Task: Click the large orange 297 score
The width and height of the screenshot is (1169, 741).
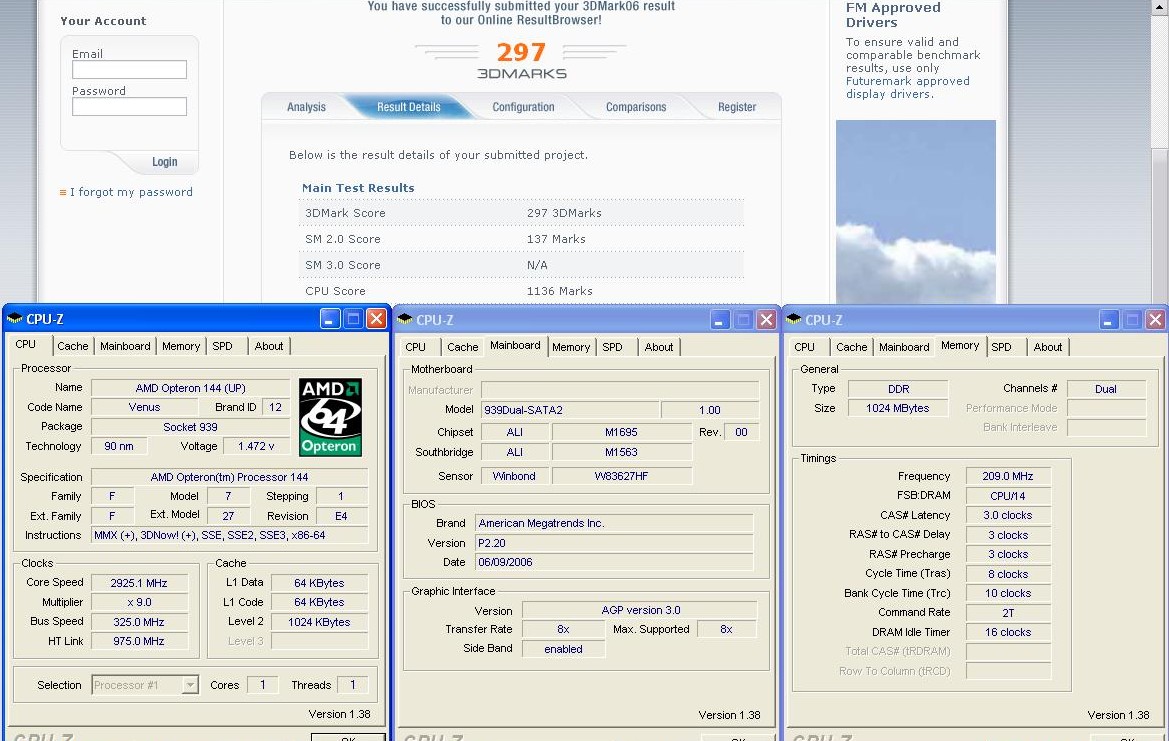Action: pyautogui.click(x=521, y=52)
